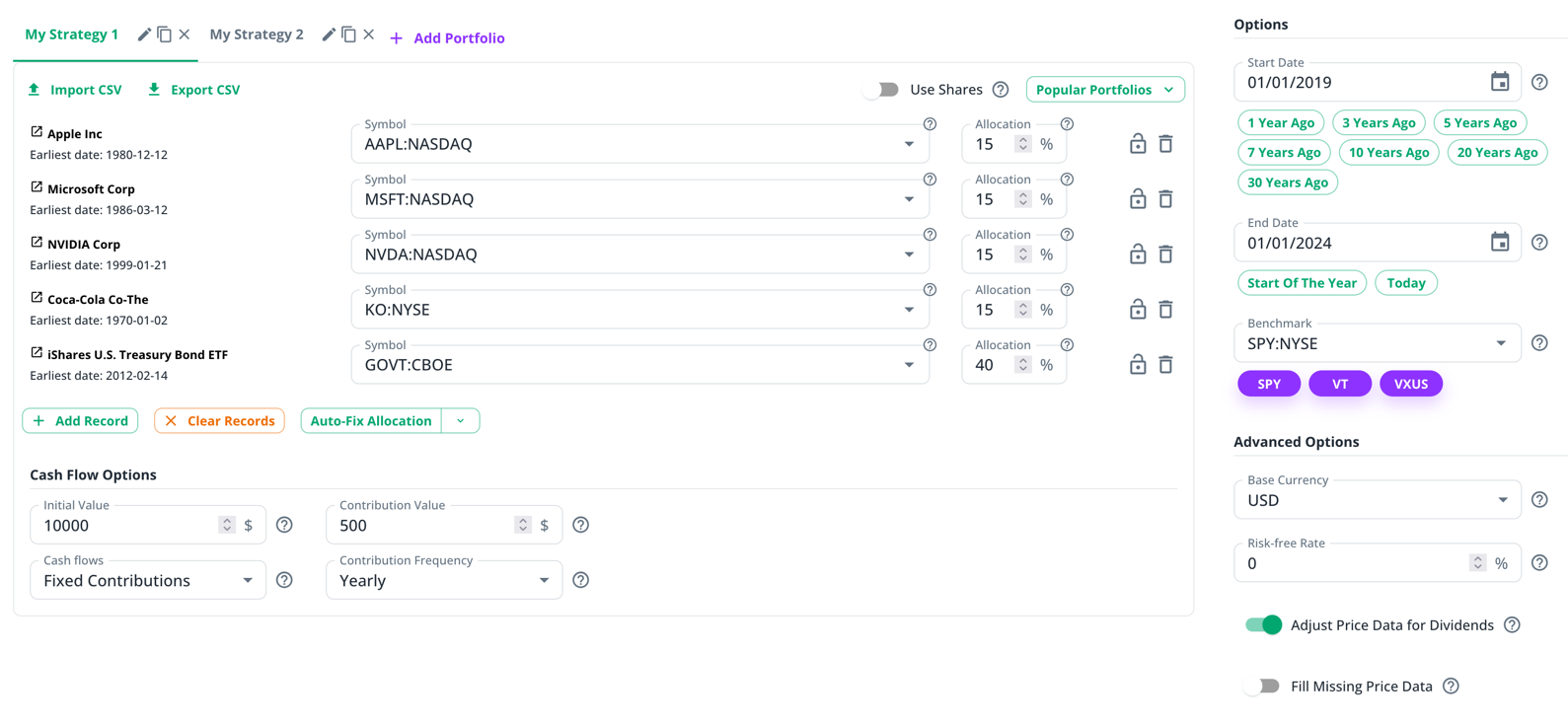Open NVIDIA Corp external link icon
The height and width of the screenshot is (726, 1568).
pyautogui.click(x=37, y=243)
